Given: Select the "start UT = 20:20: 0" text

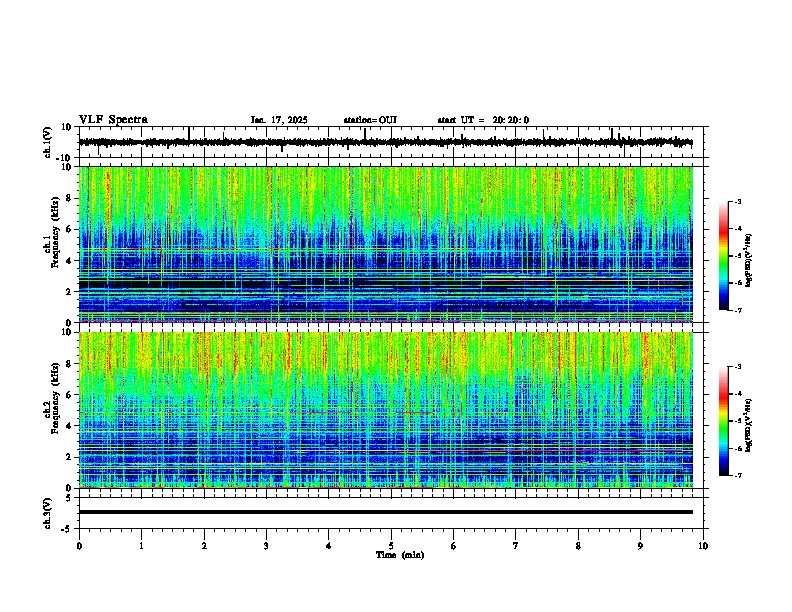Looking at the screenshot, I should tap(483, 120).
